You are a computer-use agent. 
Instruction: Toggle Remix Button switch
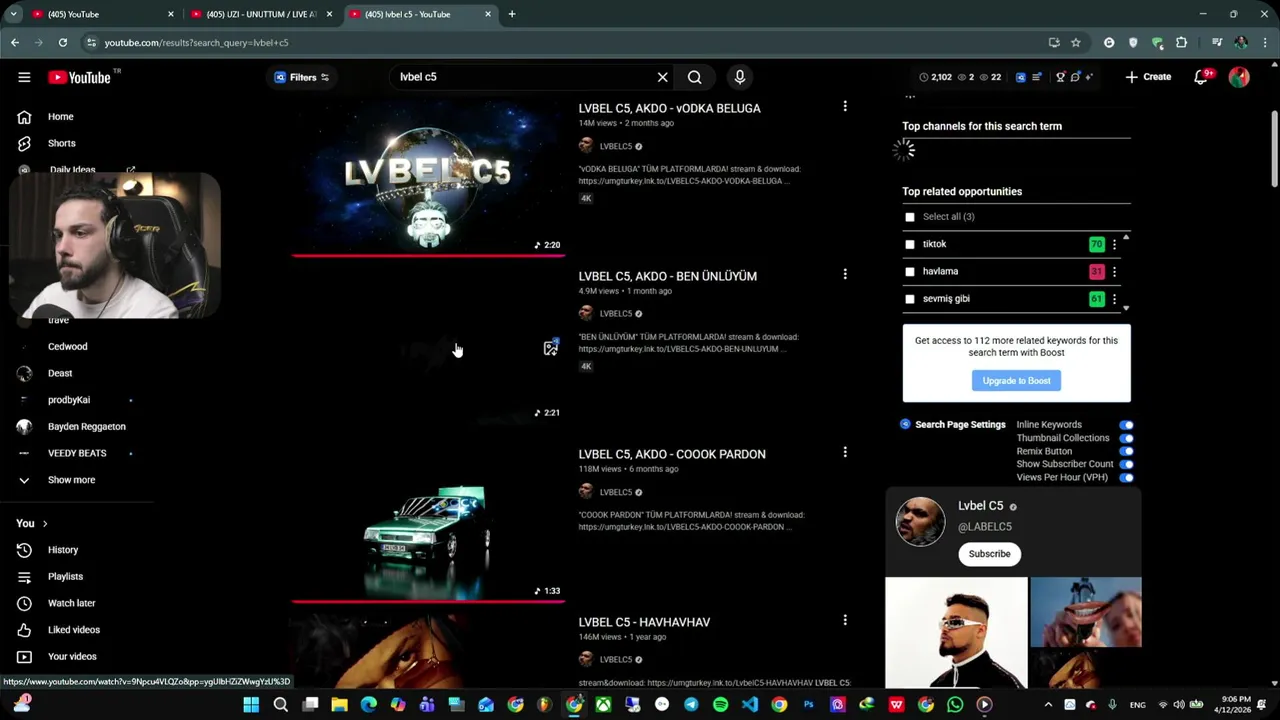pyautogui.click(x=1126, y=451)
